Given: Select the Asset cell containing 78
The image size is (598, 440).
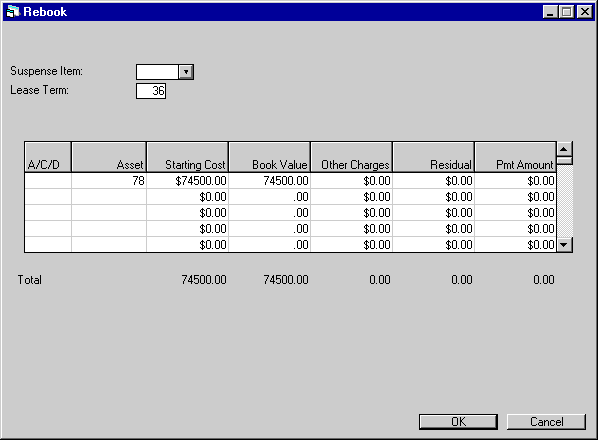Looking at the screenshot, I should pos(109,181).
